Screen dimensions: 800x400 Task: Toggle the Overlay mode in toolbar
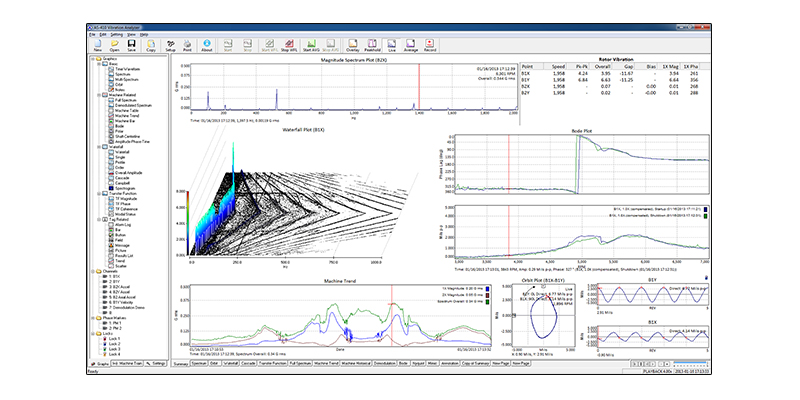click(353, 45)
